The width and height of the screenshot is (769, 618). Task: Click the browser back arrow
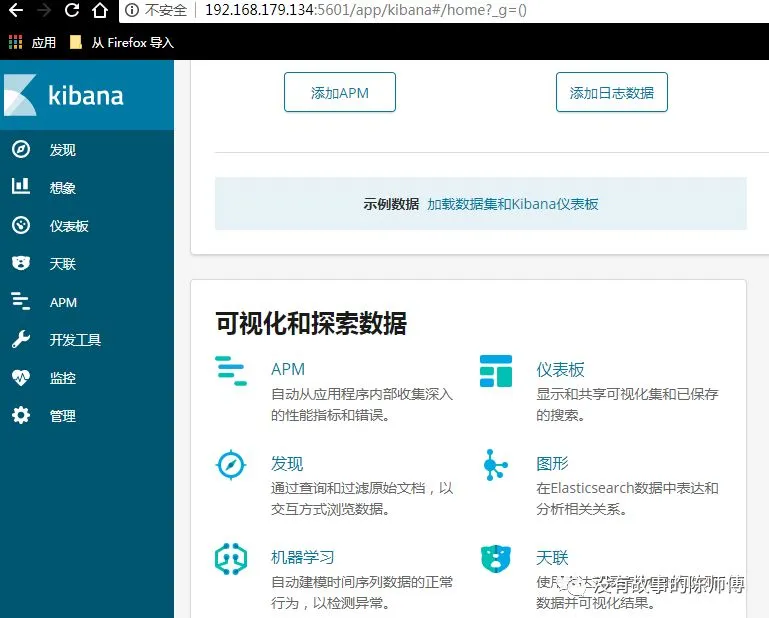(x=16, y=10)
